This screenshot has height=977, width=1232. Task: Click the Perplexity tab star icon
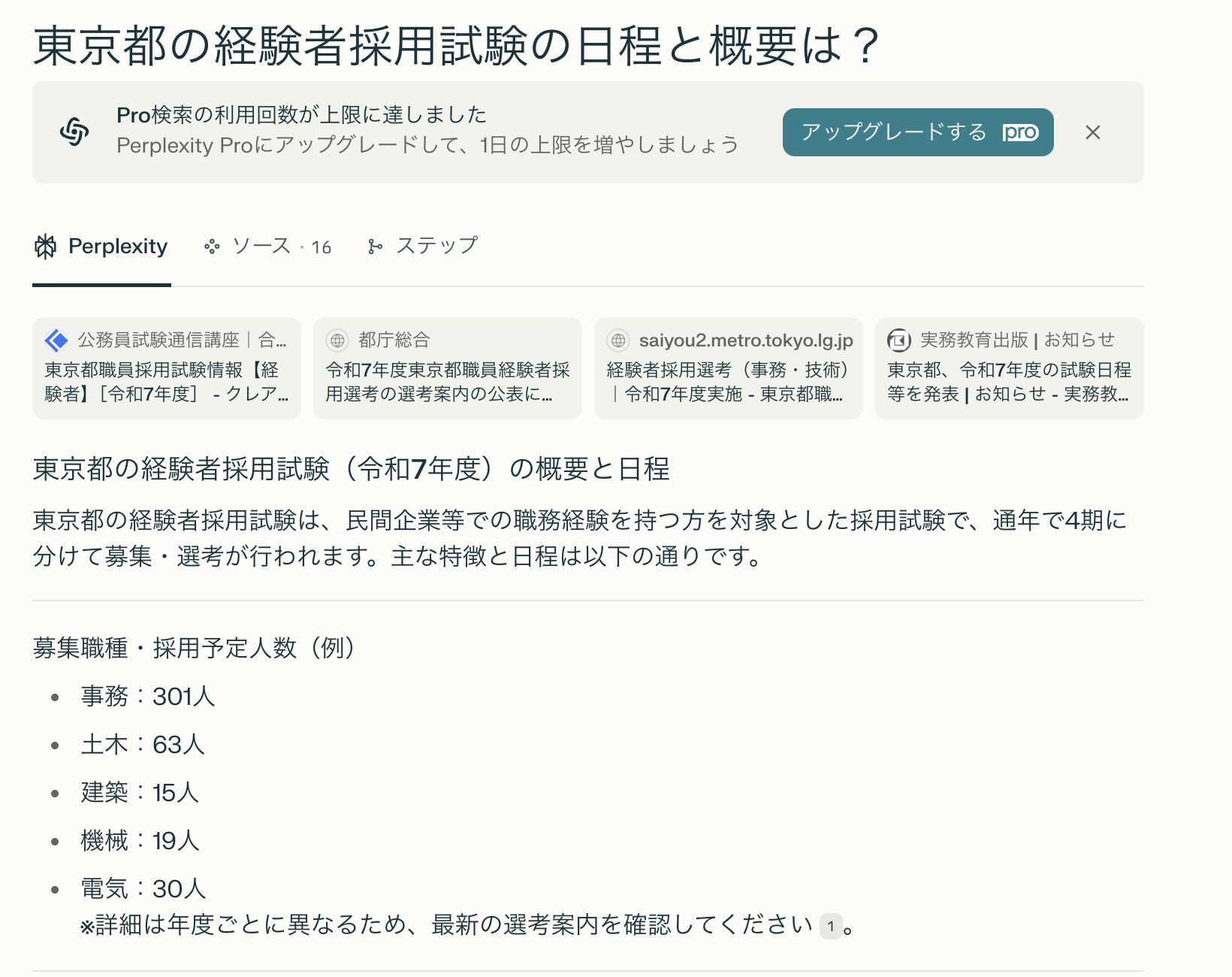(46, 247)
